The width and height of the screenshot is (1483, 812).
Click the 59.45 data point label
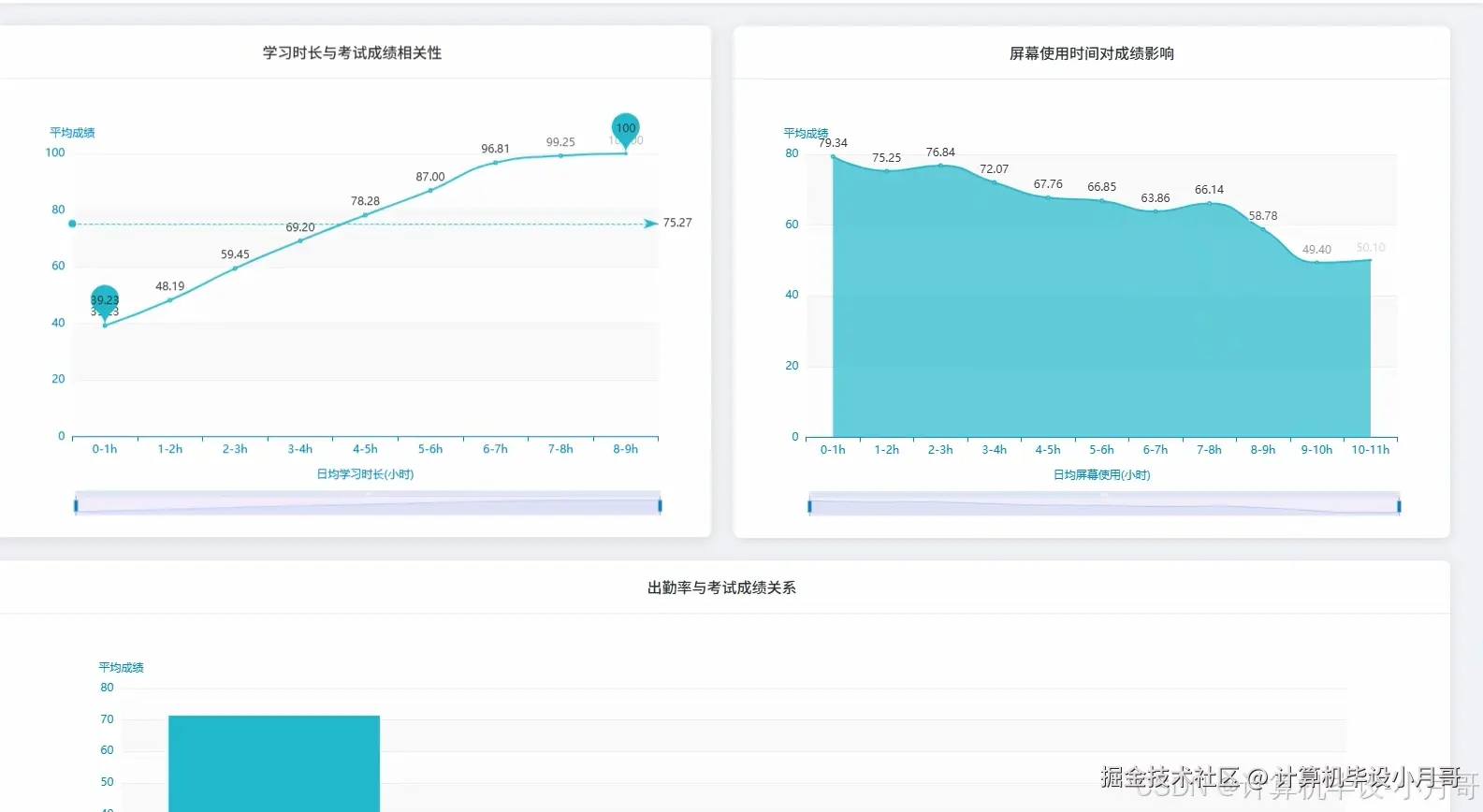click(x=235, y=254)
